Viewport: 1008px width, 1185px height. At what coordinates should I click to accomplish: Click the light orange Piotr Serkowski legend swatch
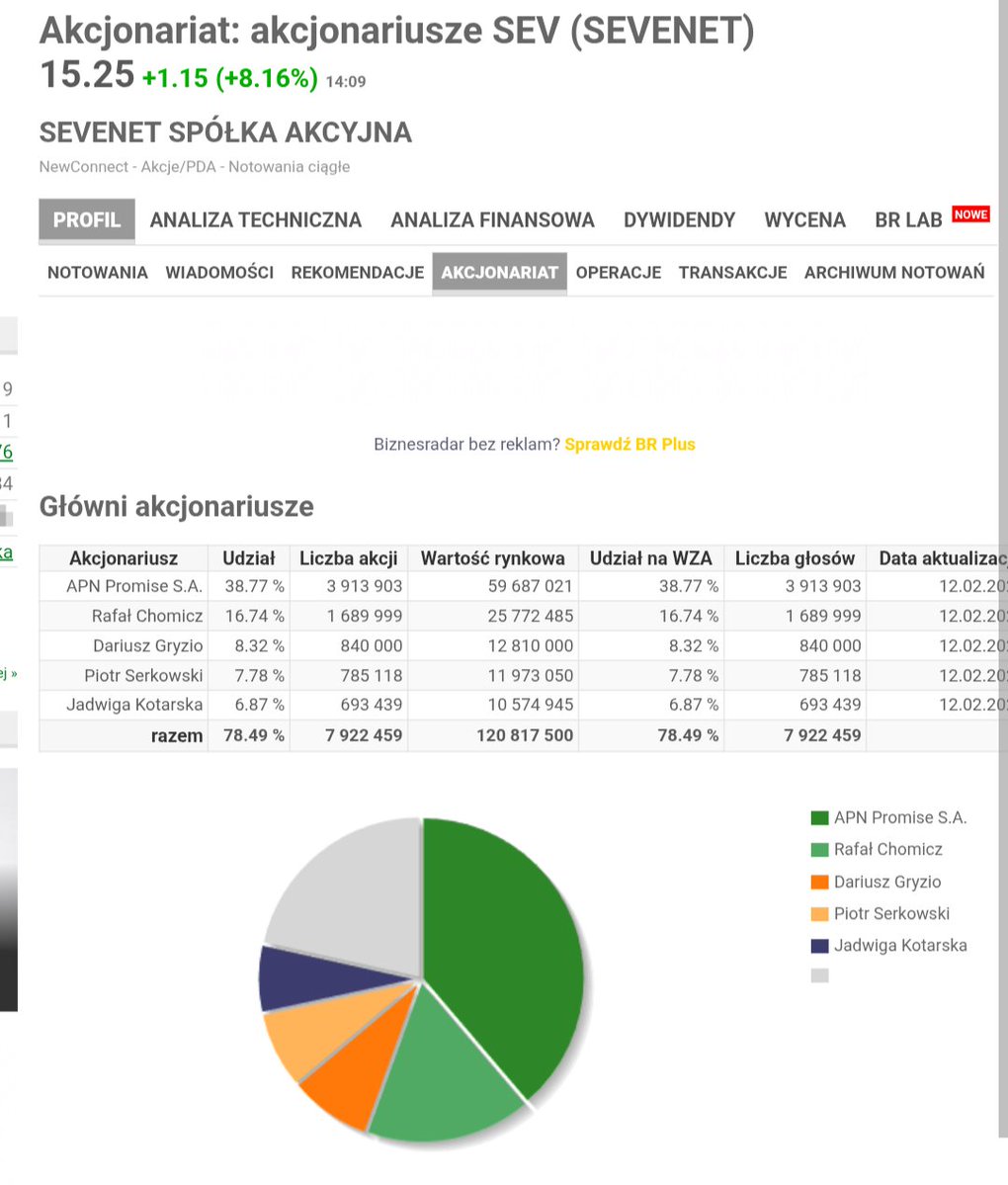pyautogui.click(x=820, y=913)
